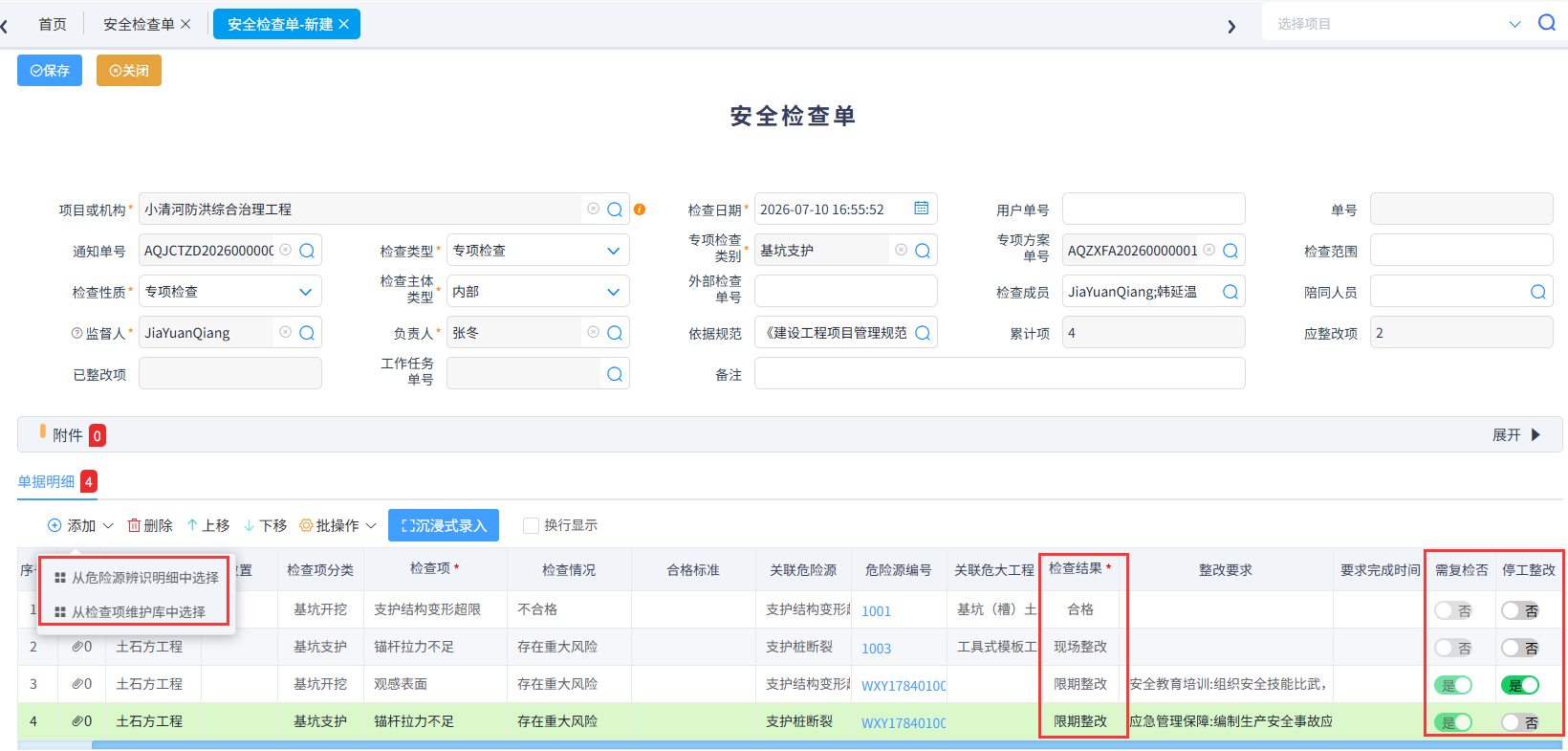
Task: Choose 从危险源辨识明细中选择 menu option
Action: pos(136,578)
